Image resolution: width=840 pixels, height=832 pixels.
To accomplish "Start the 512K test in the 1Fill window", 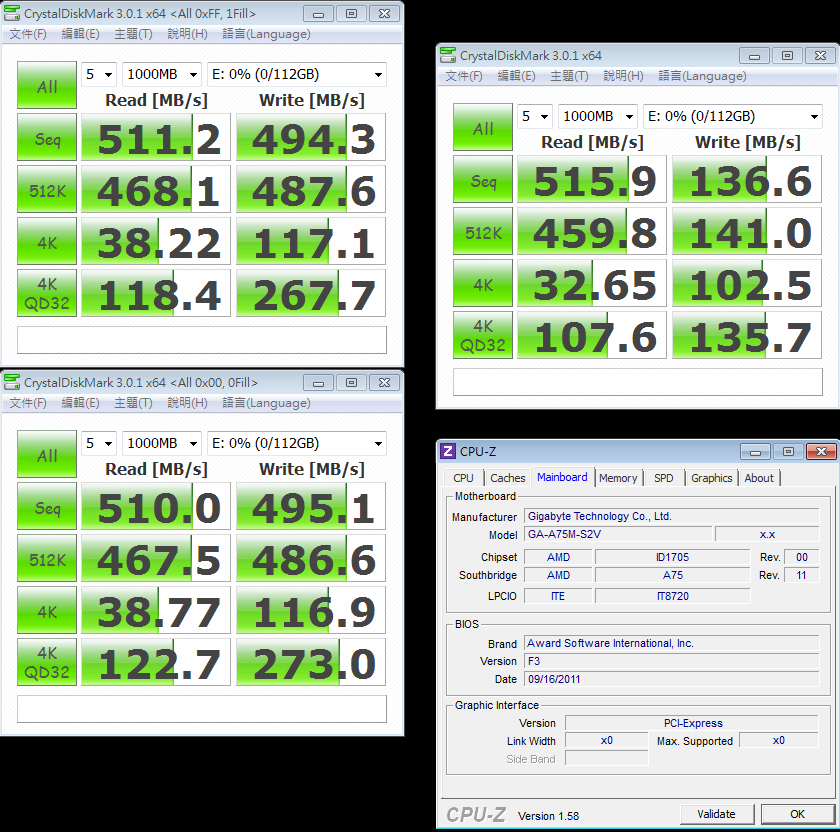I will (47, 189).
